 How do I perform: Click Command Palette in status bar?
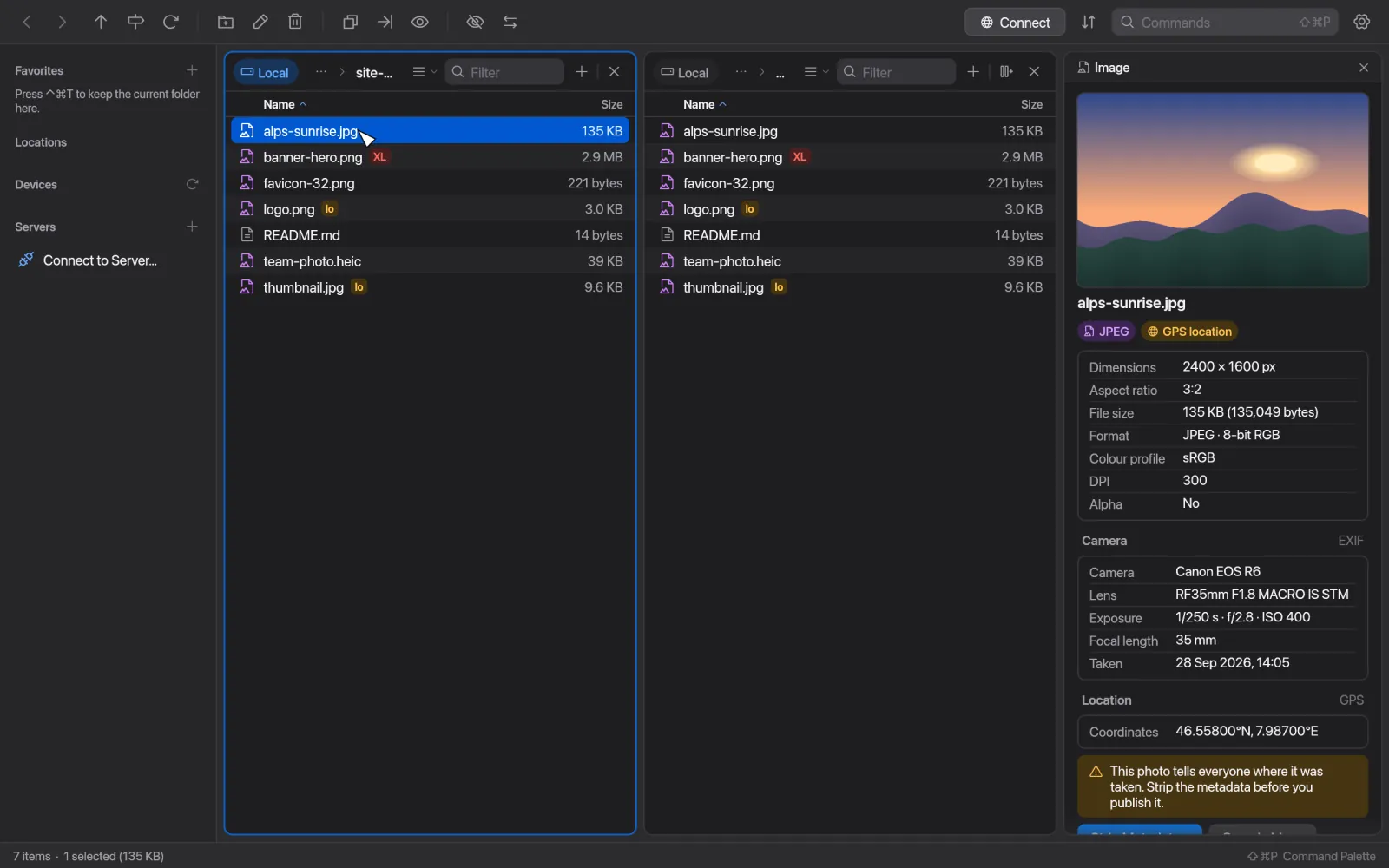click(x=1312, y=856)
